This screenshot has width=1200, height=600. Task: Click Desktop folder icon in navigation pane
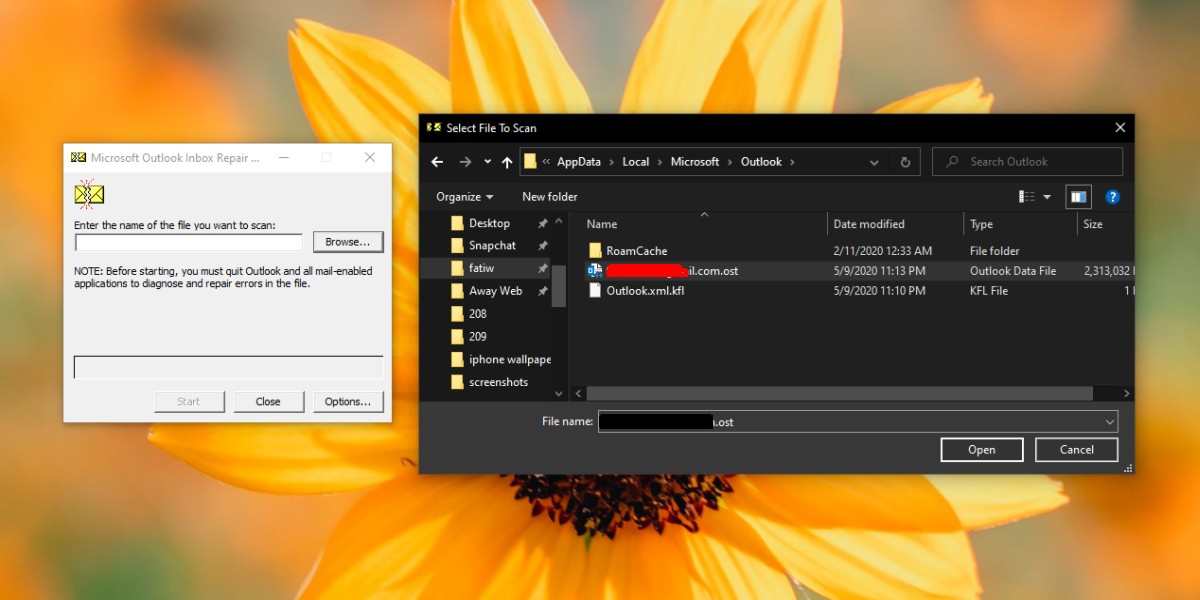click(x=457, y=223)
